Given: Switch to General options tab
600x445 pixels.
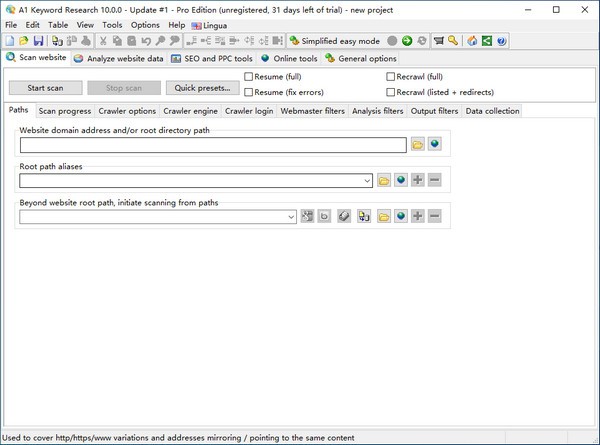Looking at the screenshot, I should 360,59.
